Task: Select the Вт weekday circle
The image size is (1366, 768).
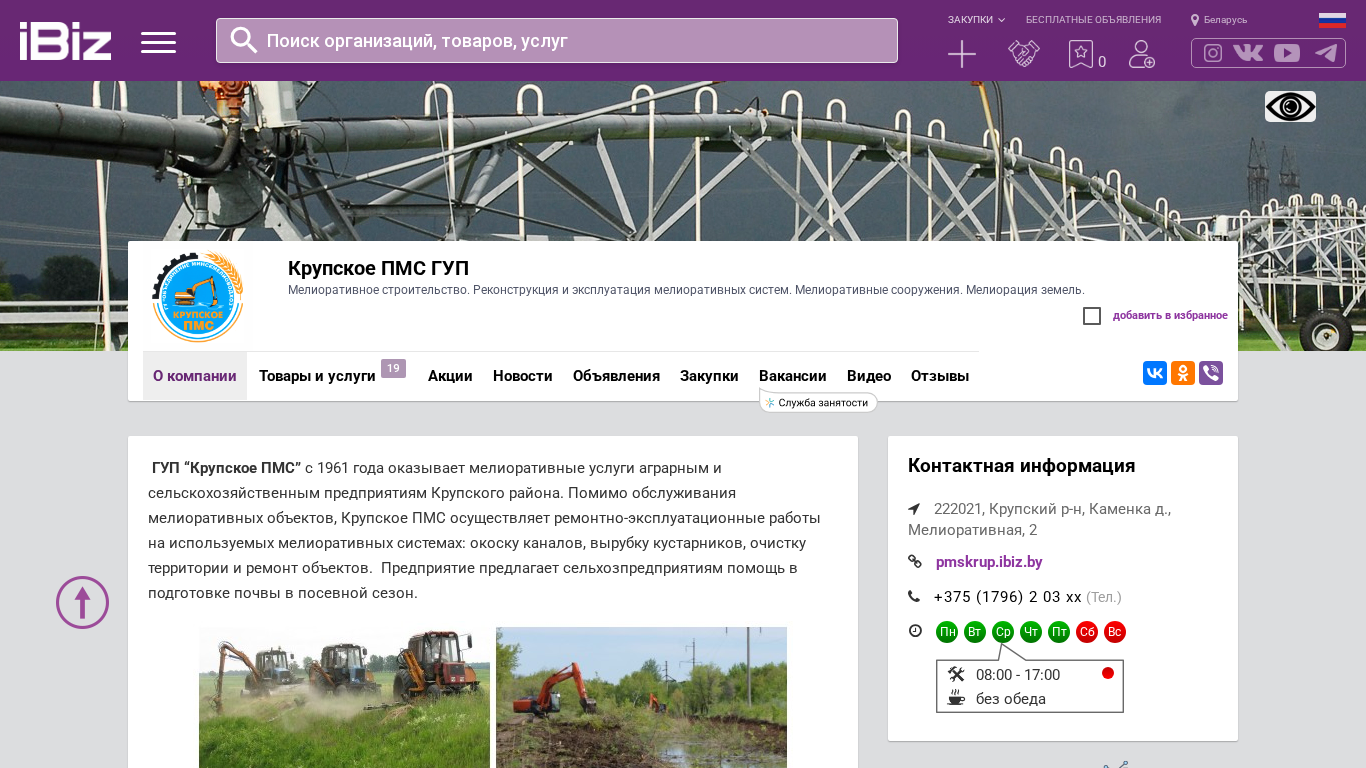Action: click(x=975, y=632)
